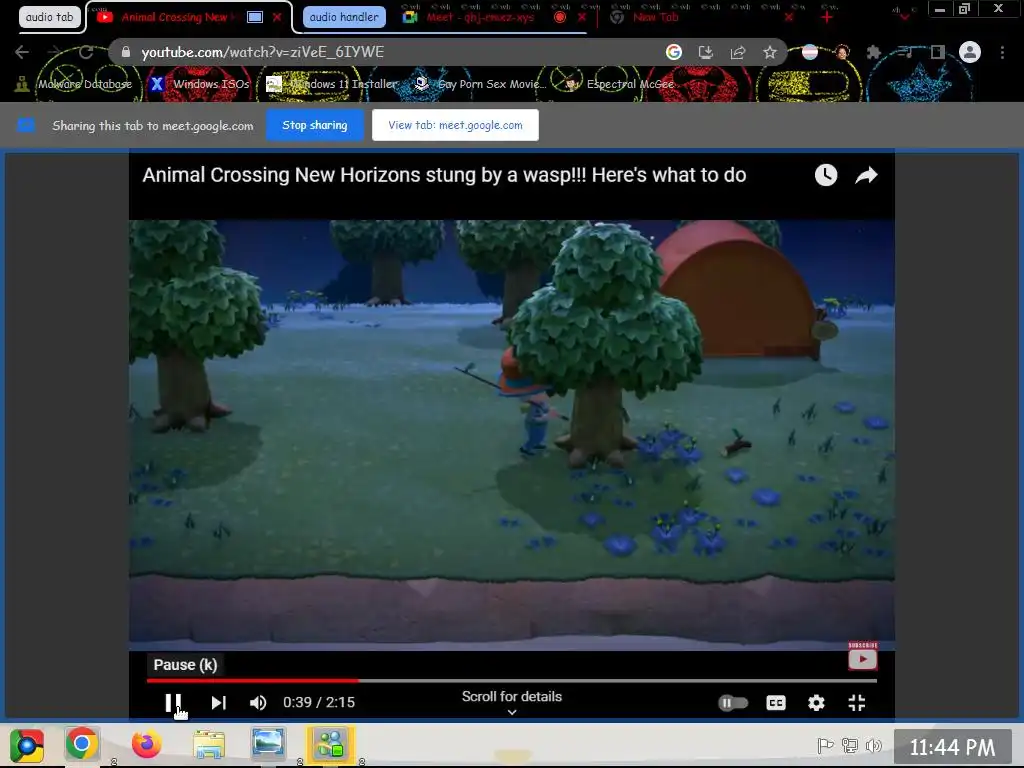Open File Explorer from the taskbar
Image resolution: width=1024 pixels, height=768 pixels.
pyautogui.click(x=209, y=744)
